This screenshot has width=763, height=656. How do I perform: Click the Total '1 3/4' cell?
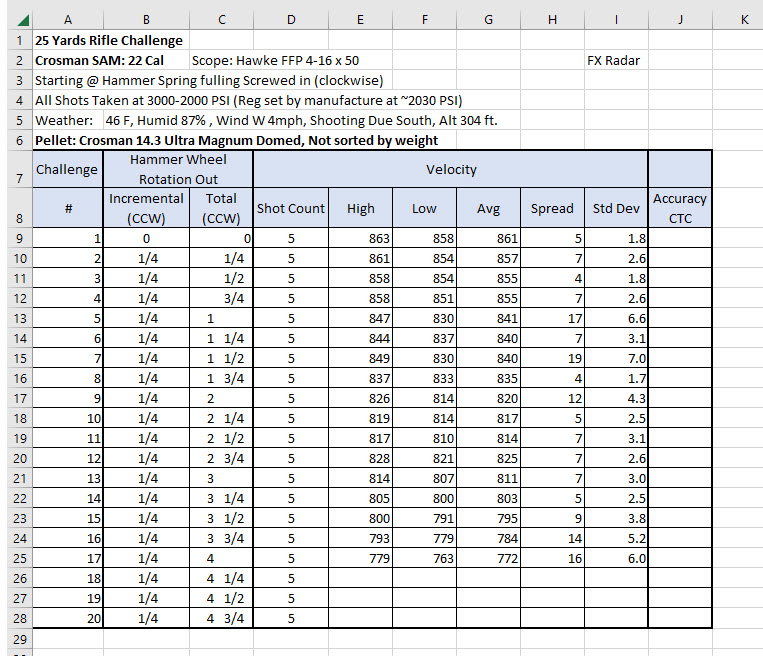pos(221,378)
